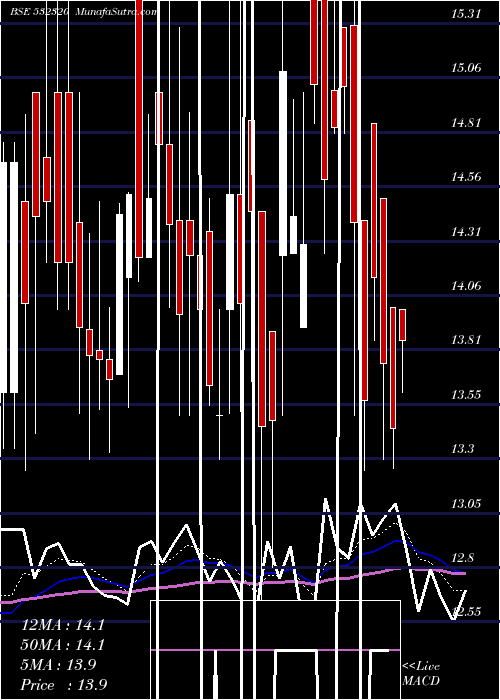This screenshot has height=700, width=500.
Task: Click the 13.55 price axis label
Action: [467, 395]
